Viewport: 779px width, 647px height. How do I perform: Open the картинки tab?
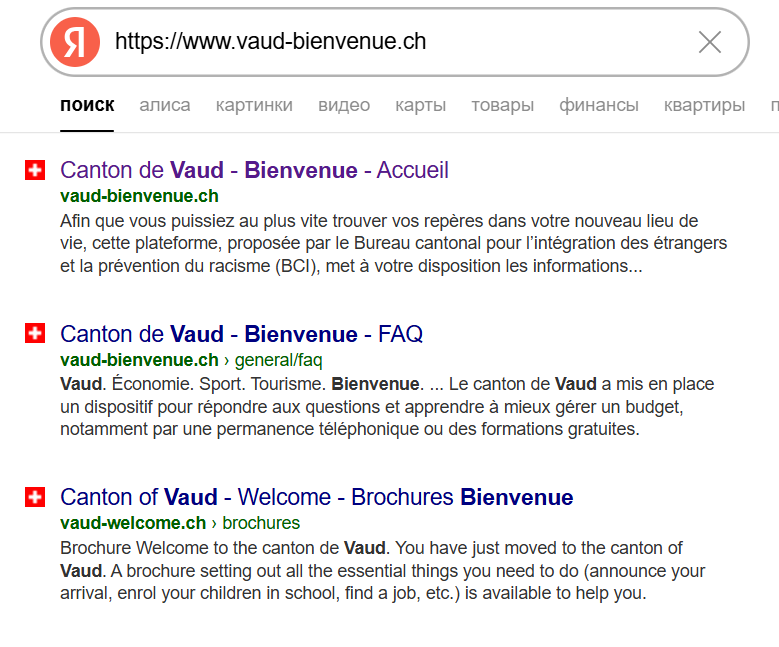pyautogui.click(x=254, y=105)
